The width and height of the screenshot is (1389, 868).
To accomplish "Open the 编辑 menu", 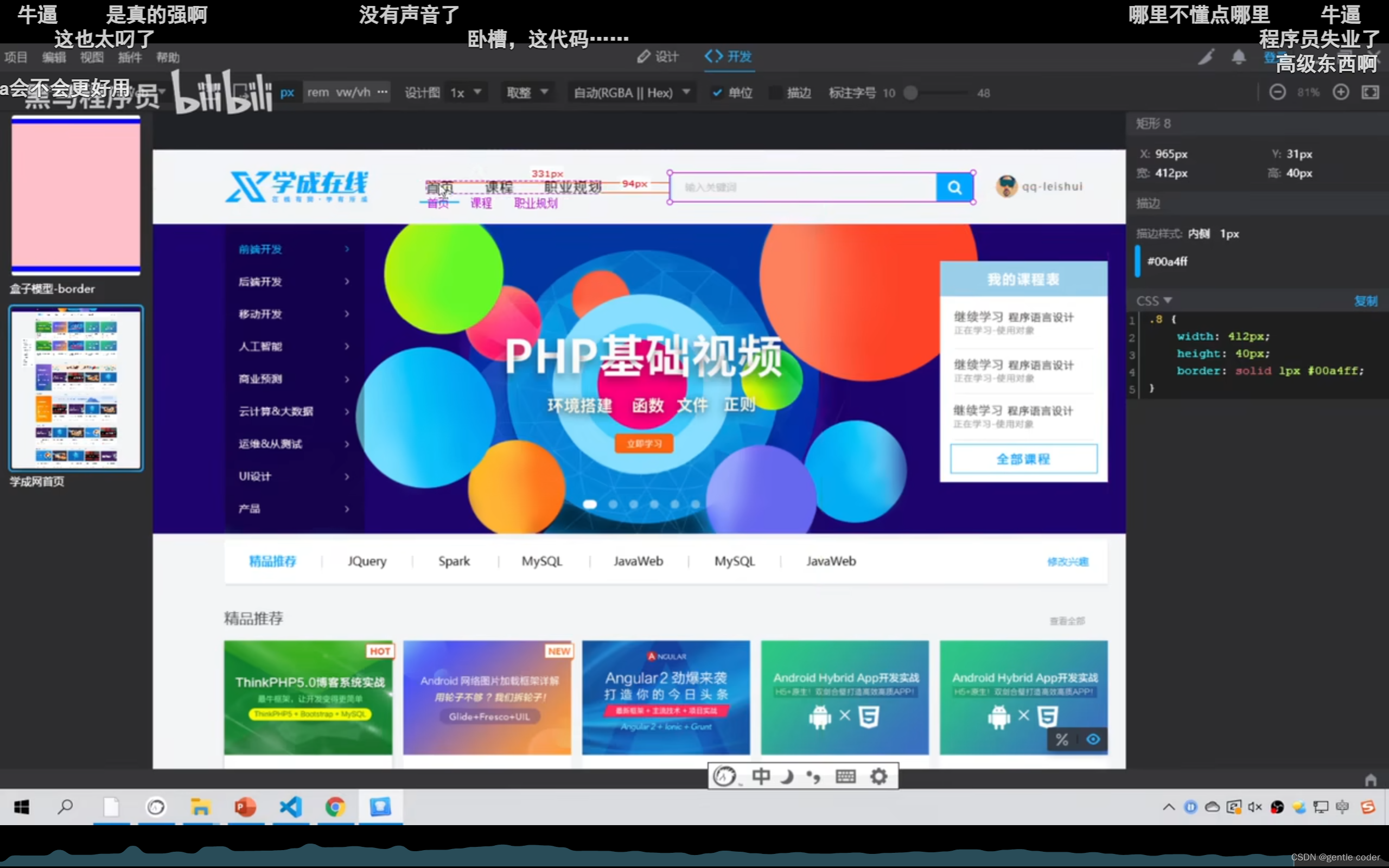I will click(54, 58).
